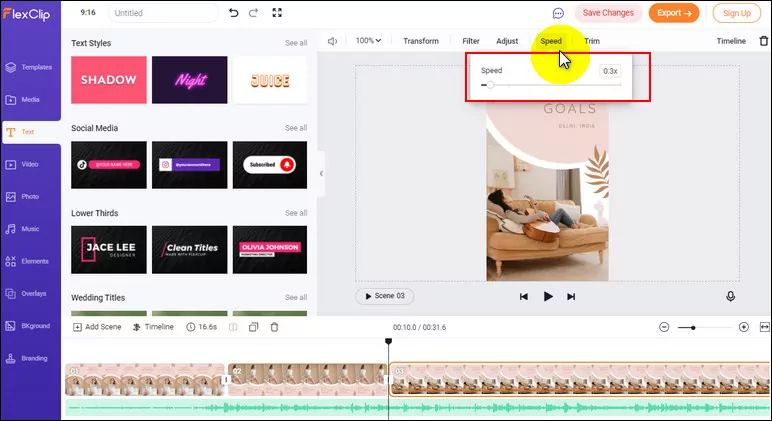
Task: Select the Subscribed bell template
Action: click(x=270, y=165)
